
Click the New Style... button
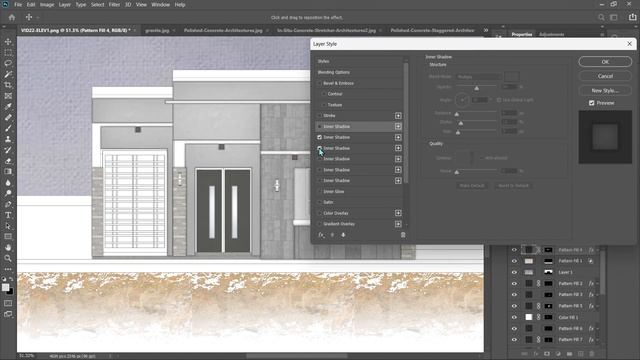[x=605, y=90]
